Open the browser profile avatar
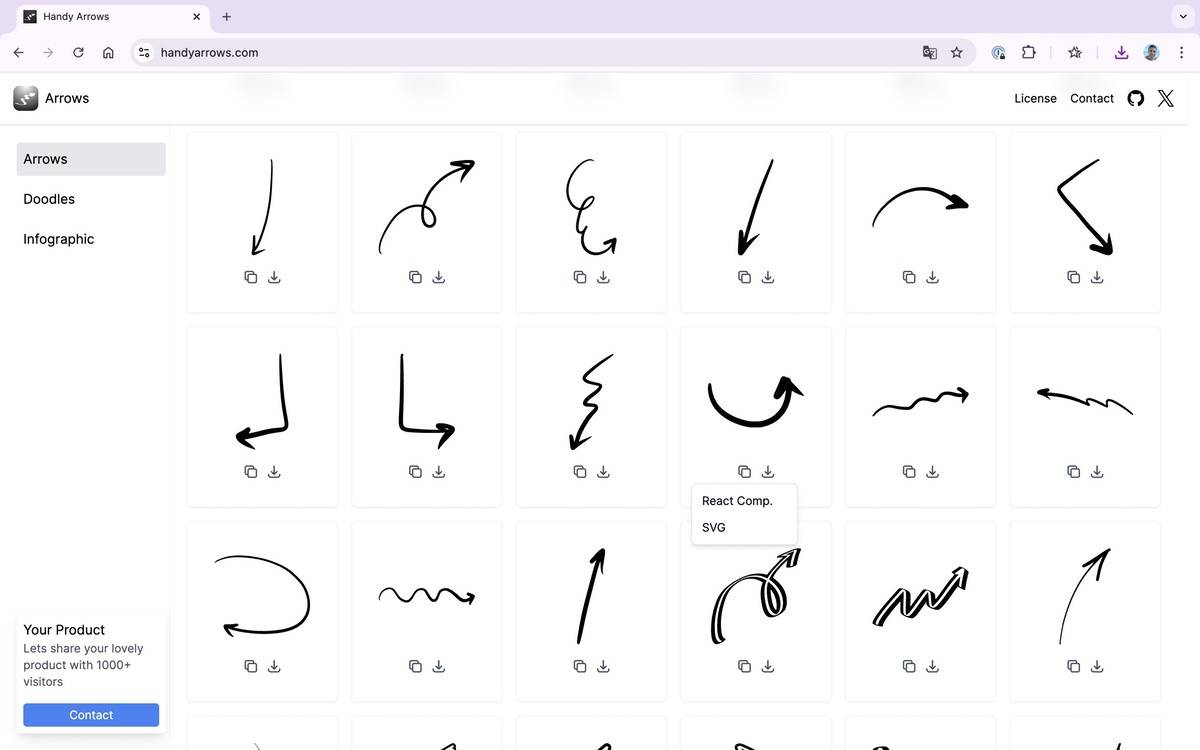1200x750 pixels. point(1152,52)
